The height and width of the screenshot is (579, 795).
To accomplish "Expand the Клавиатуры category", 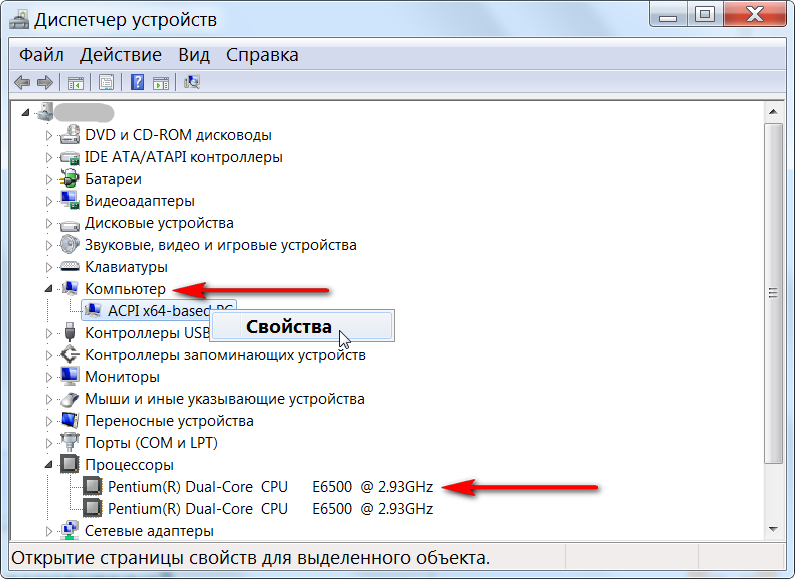I will pos(49,267).
